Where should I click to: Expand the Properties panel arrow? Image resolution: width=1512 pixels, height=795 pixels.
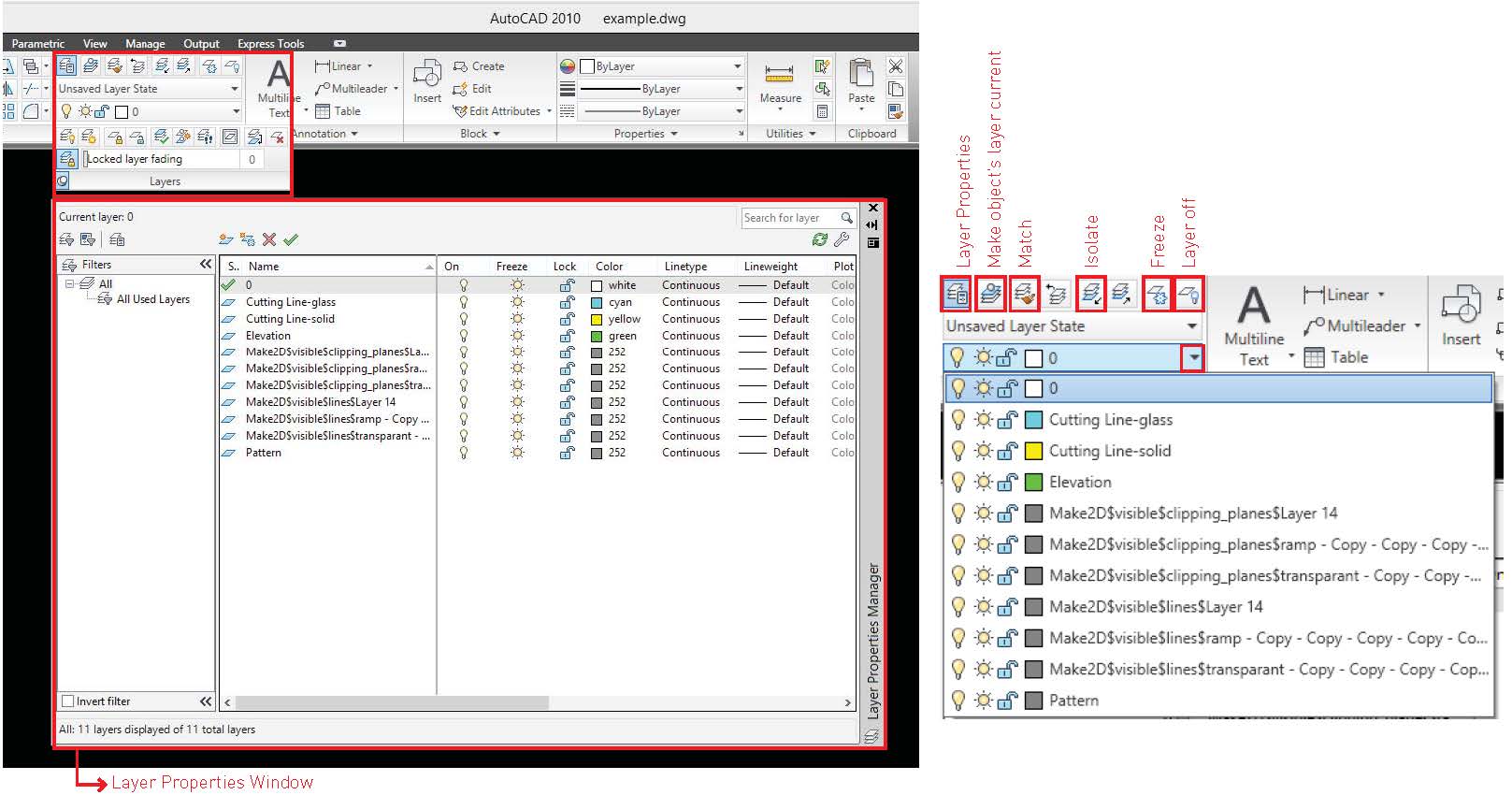[x=673, y=134]
